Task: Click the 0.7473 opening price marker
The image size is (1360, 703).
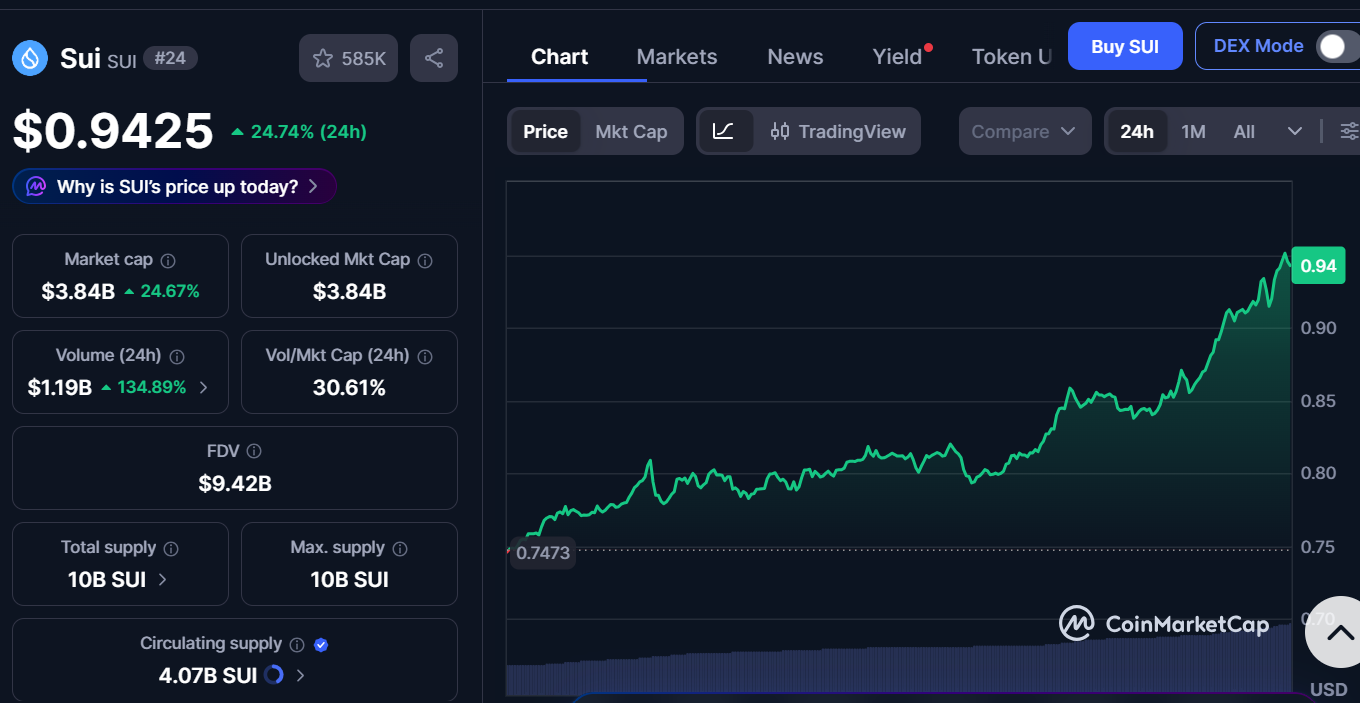Action: tap(542, 553)
